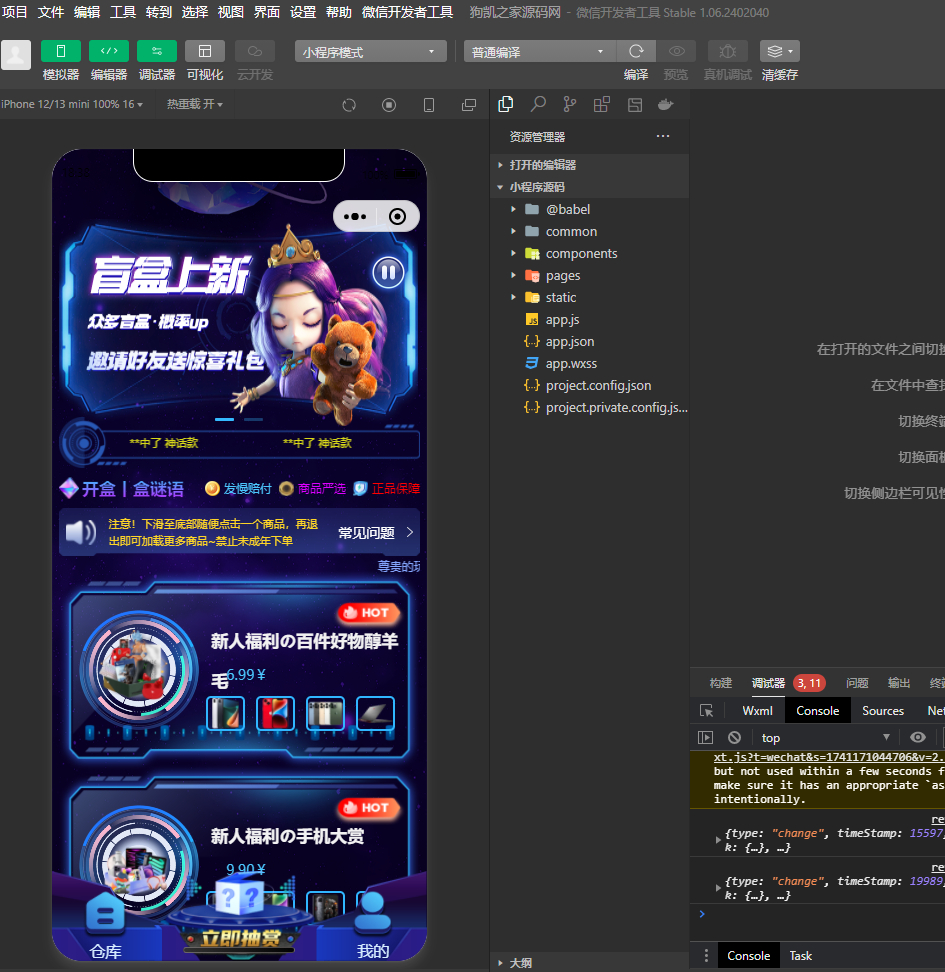Select the element inspector arrow icon

707,710
